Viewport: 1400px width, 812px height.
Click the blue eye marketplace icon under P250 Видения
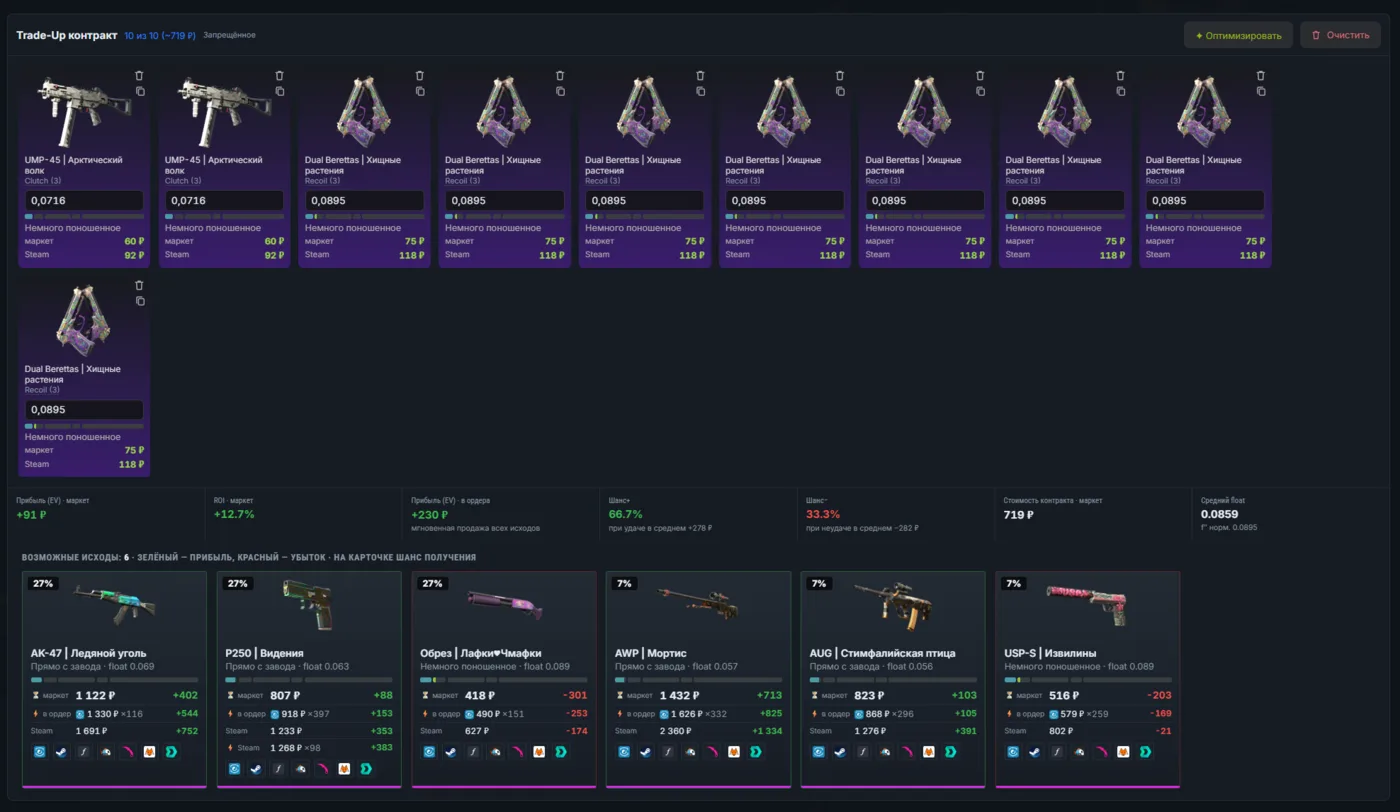tap(234, 769)
